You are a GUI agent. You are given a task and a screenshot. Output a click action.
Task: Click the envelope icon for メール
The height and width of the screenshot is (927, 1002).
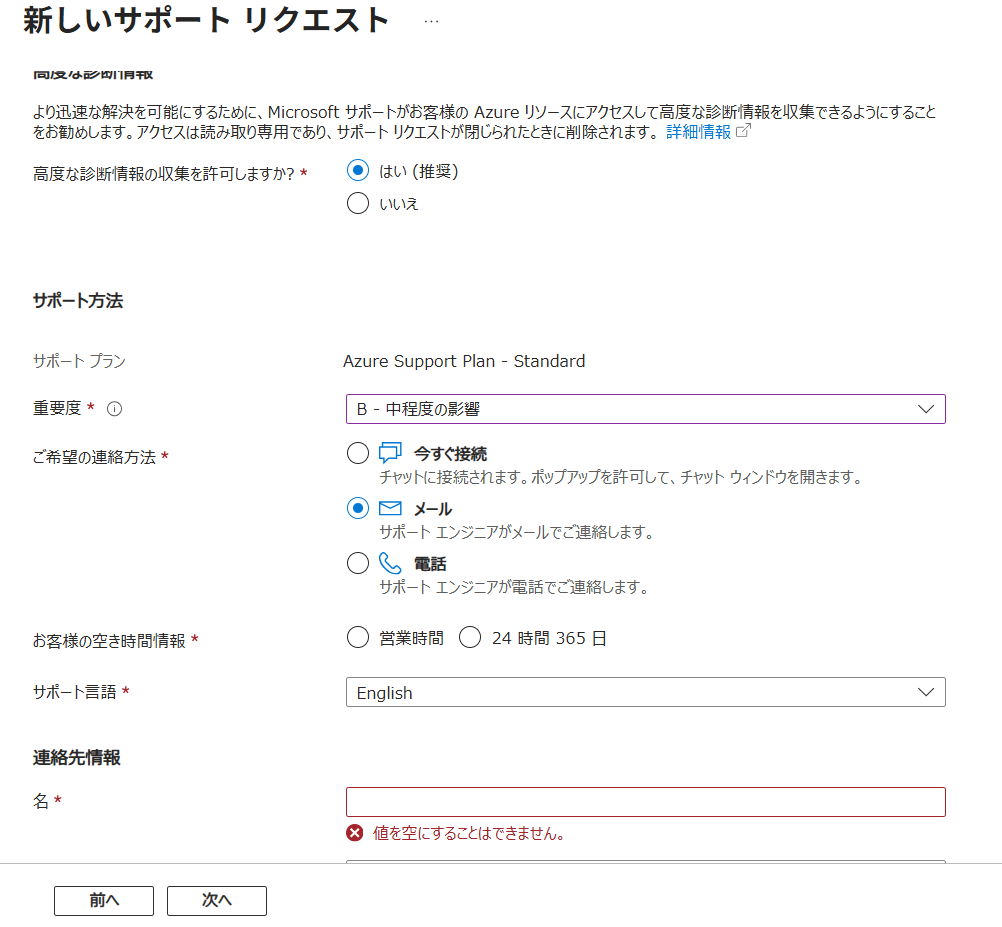[390, 509]
